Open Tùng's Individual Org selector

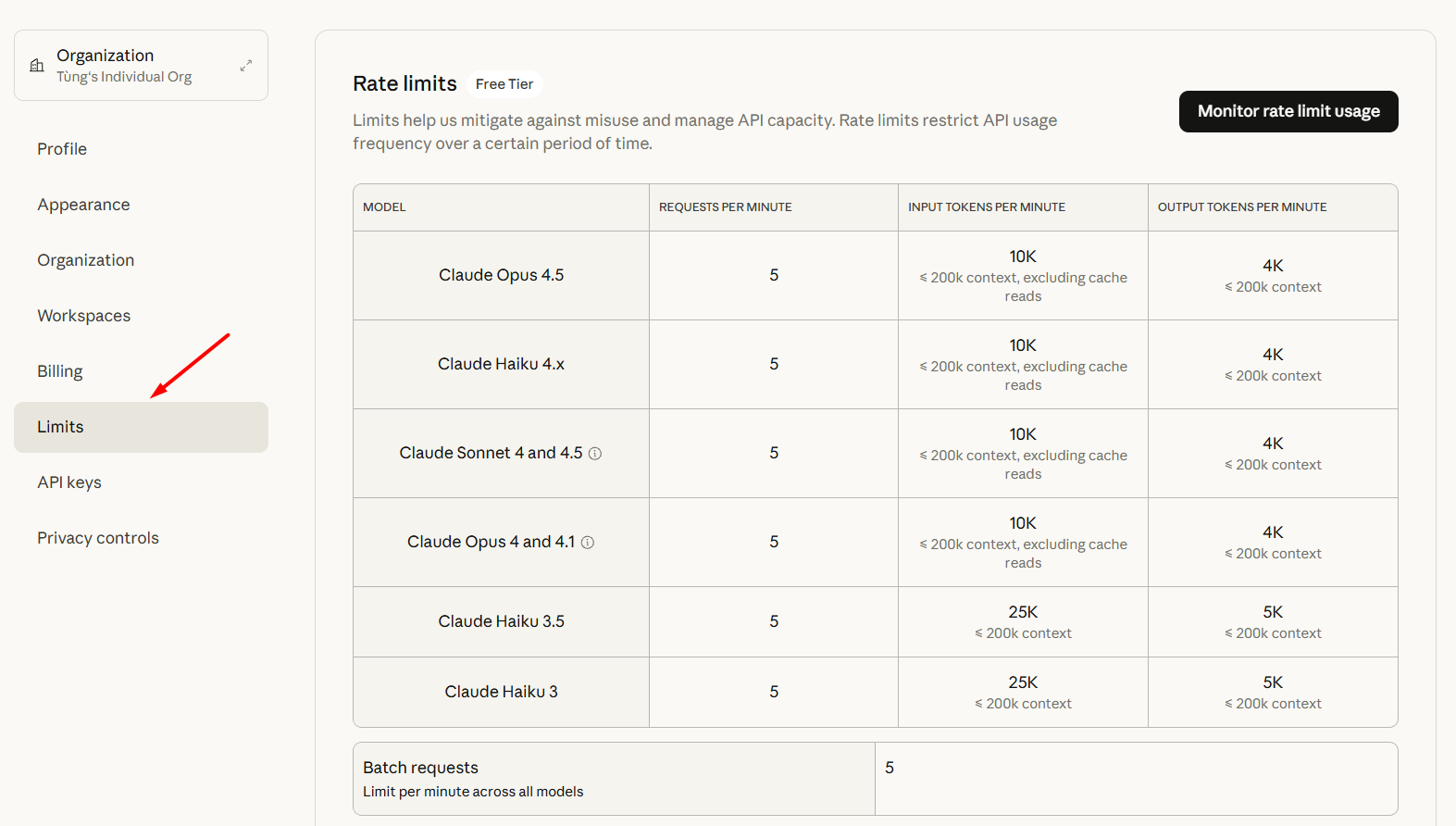(124, 66)
